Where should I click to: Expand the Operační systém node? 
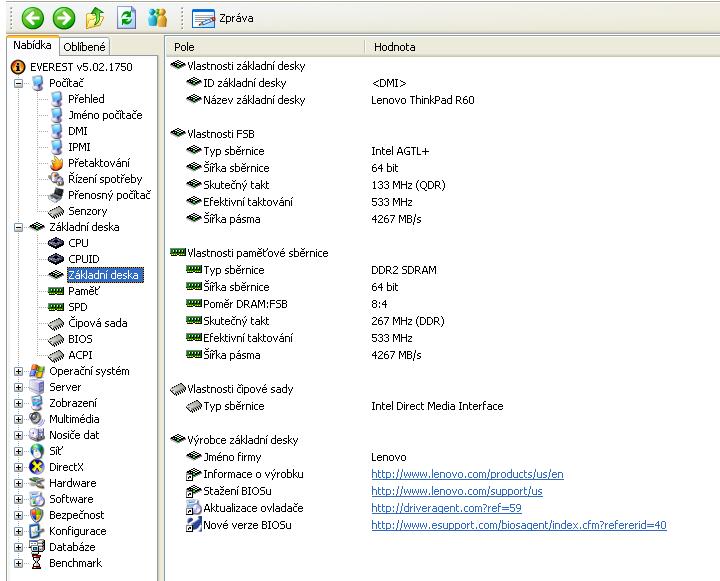pos(19,371)
